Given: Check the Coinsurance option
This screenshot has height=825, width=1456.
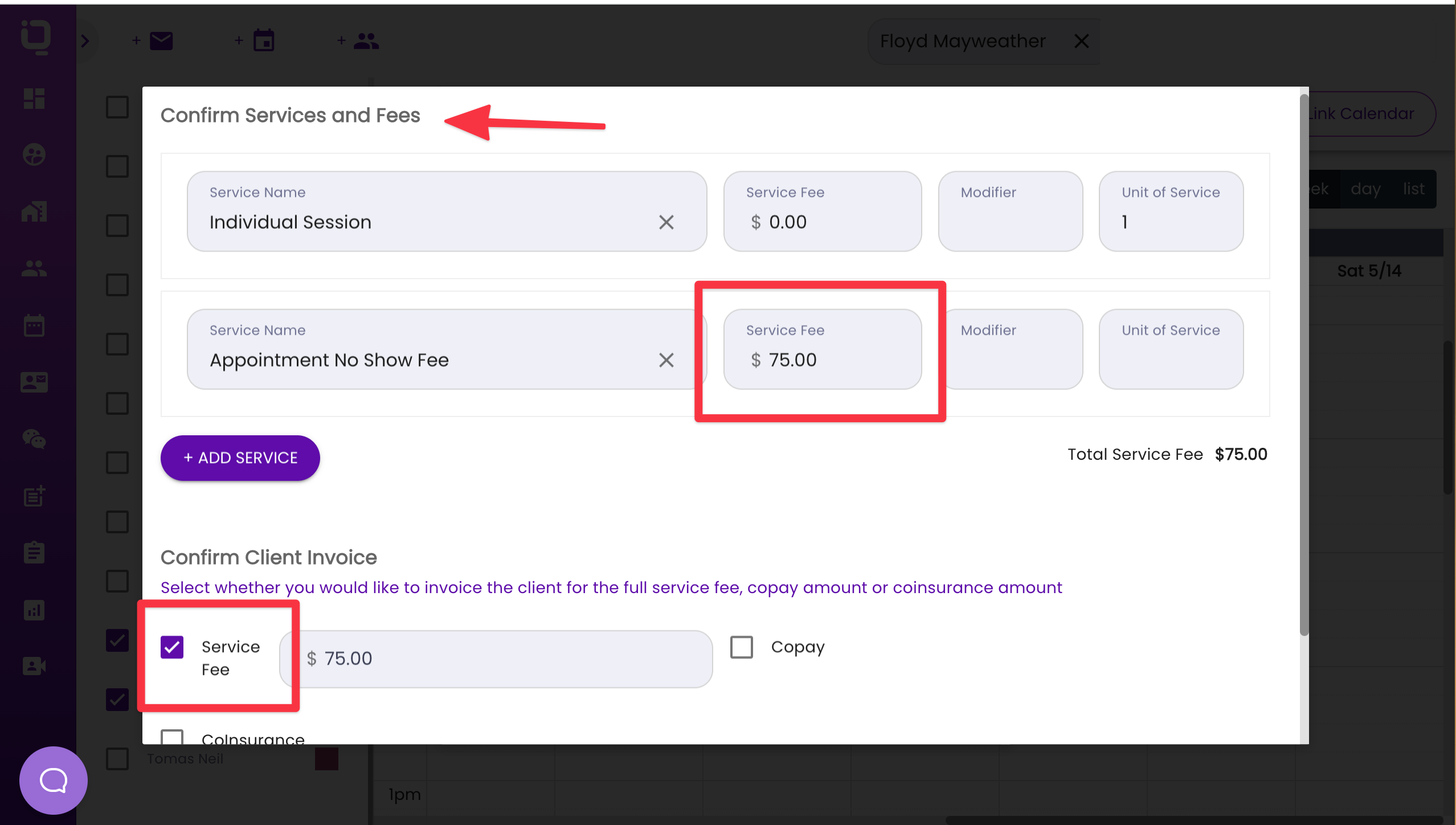Looking at the screenshot, I should pyautogui.click(x=171, y=738).
